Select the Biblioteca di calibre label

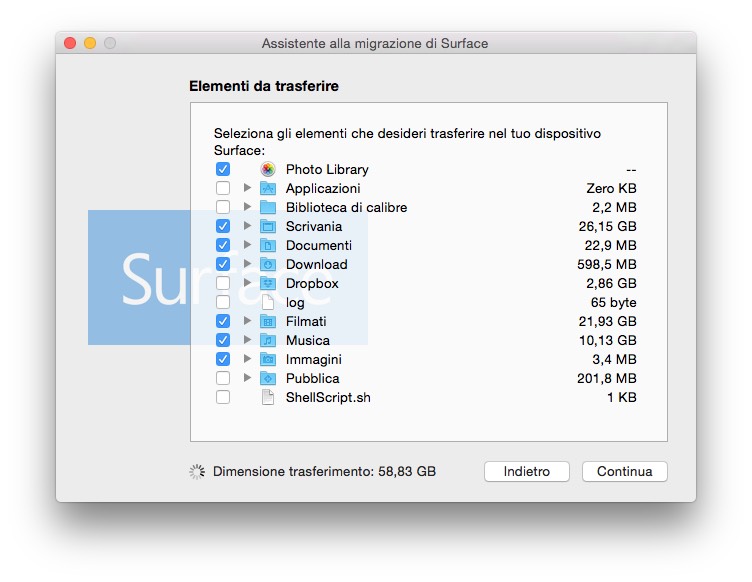coord(346,208)
